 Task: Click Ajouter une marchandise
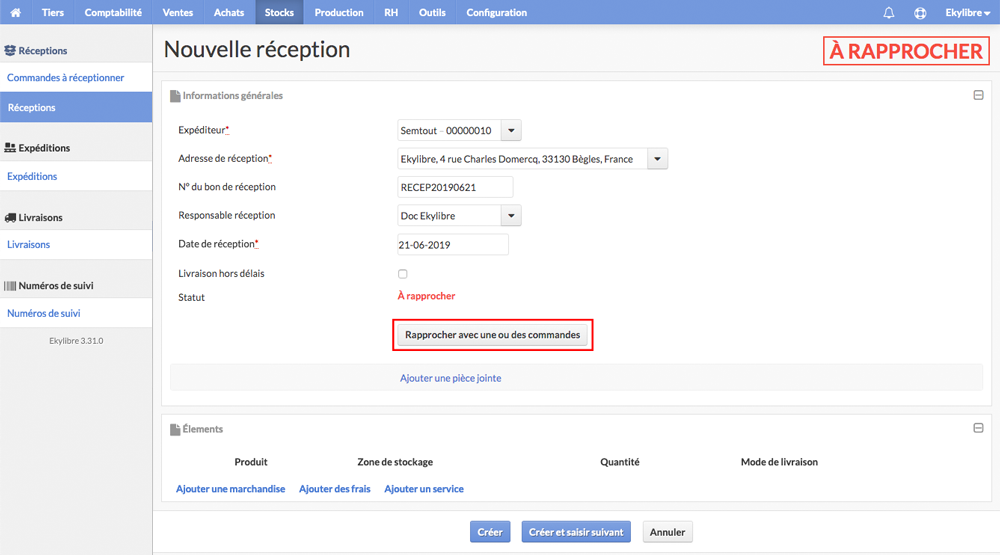point(230,489)
